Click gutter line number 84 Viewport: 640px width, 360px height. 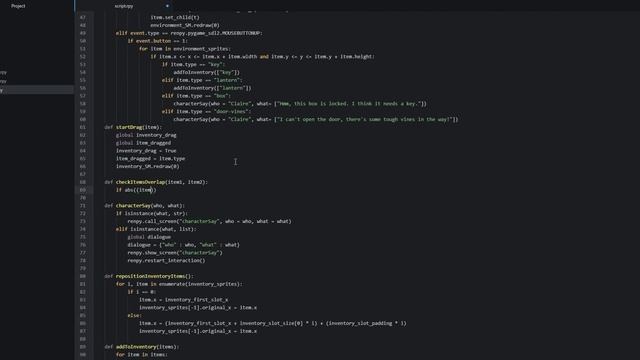(x=83, y=308)
